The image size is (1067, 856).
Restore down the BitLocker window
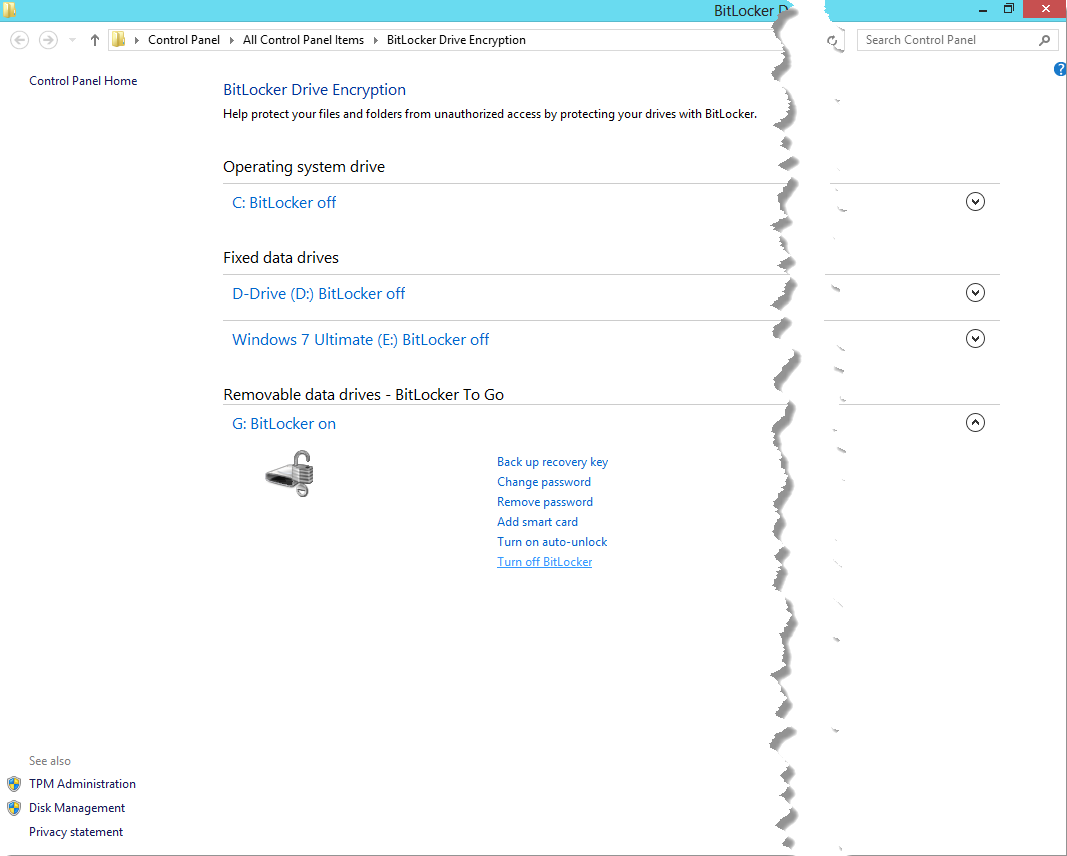1008,9
